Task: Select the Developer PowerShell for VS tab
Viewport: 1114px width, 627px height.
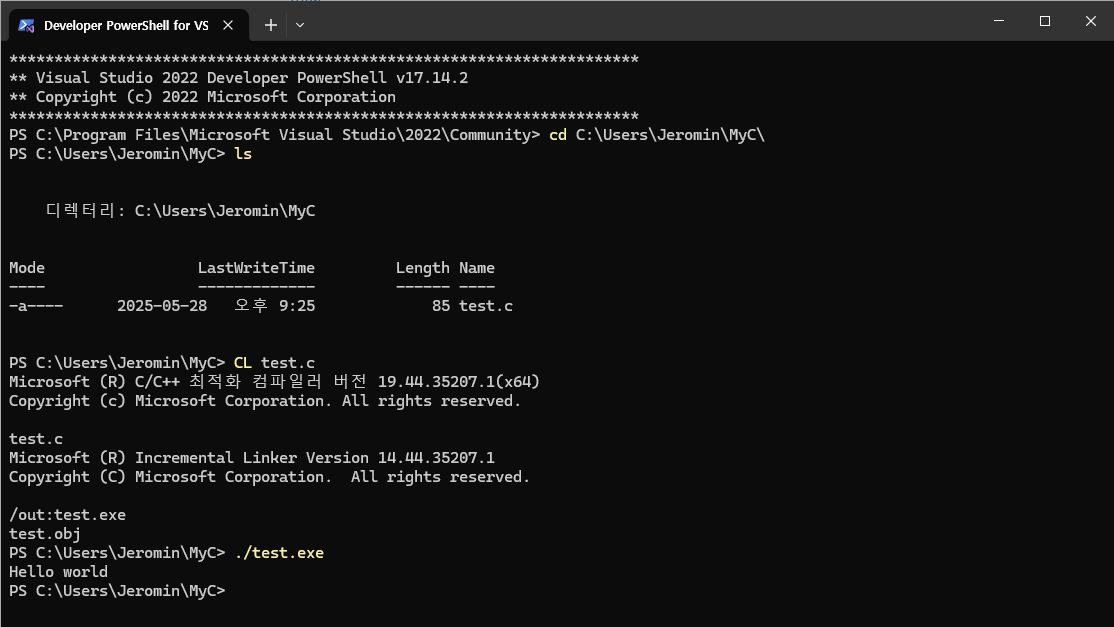Action: tap(129, 26)
